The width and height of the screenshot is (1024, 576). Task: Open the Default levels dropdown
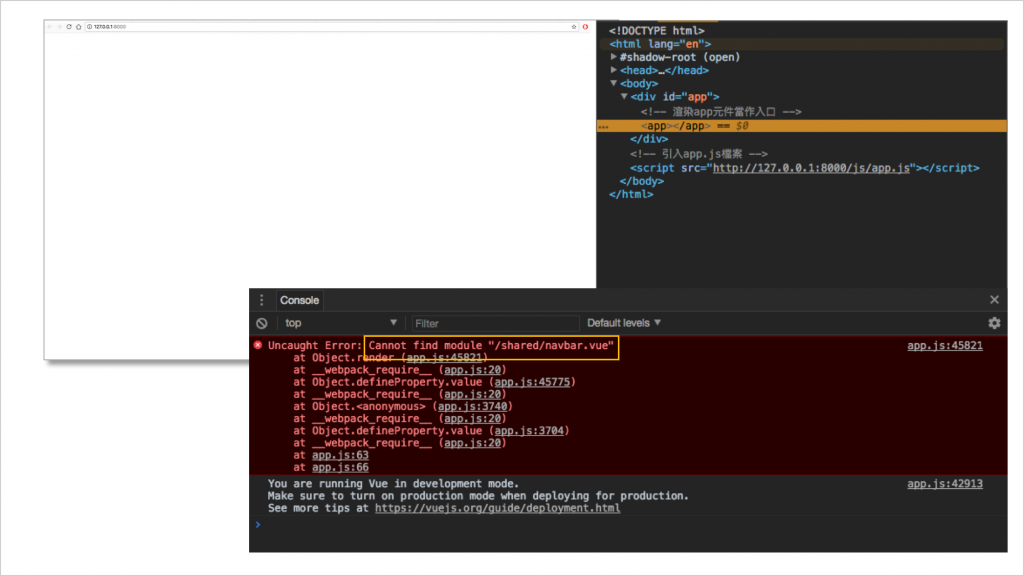(x=624, y=323)
